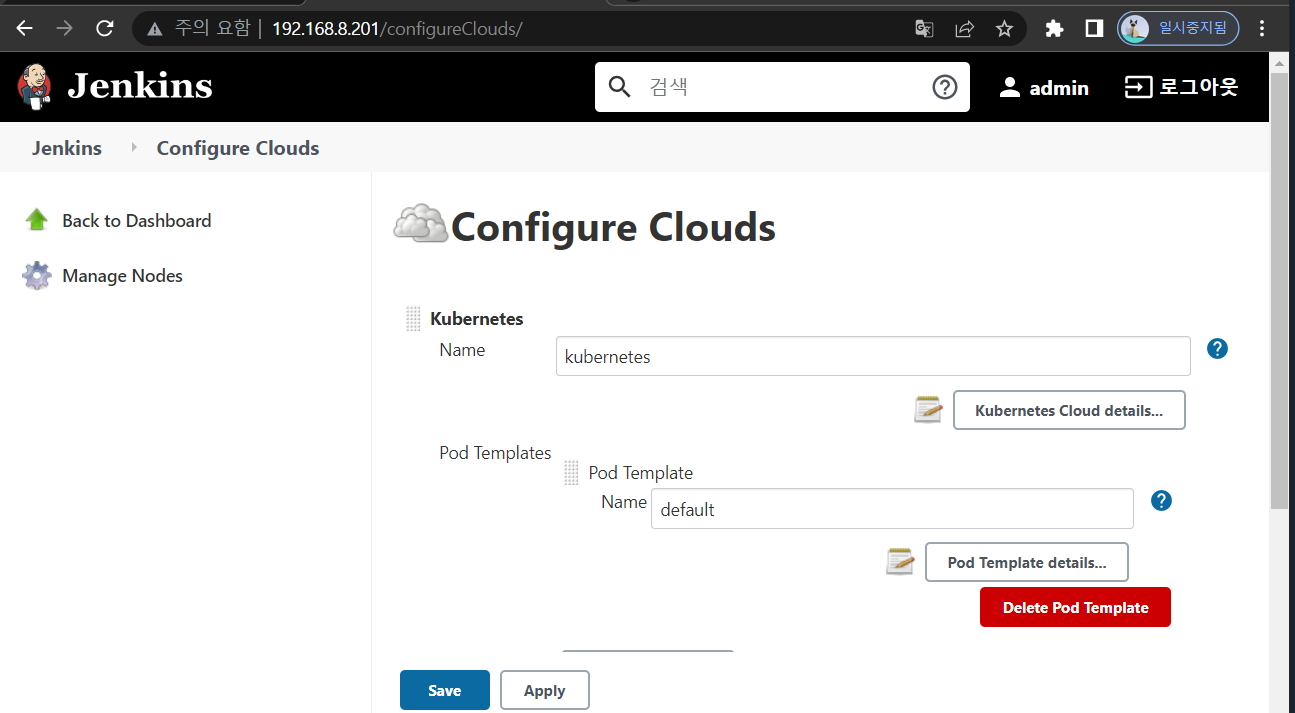Click the admin user person icon
1295x713 pixels.
[1009, 88]
